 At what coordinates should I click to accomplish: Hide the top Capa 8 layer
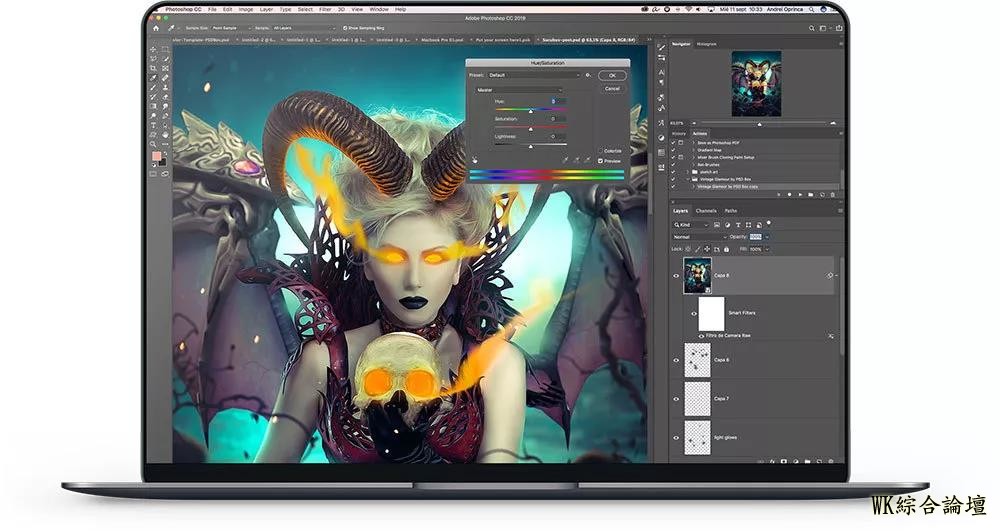(676, 276)
